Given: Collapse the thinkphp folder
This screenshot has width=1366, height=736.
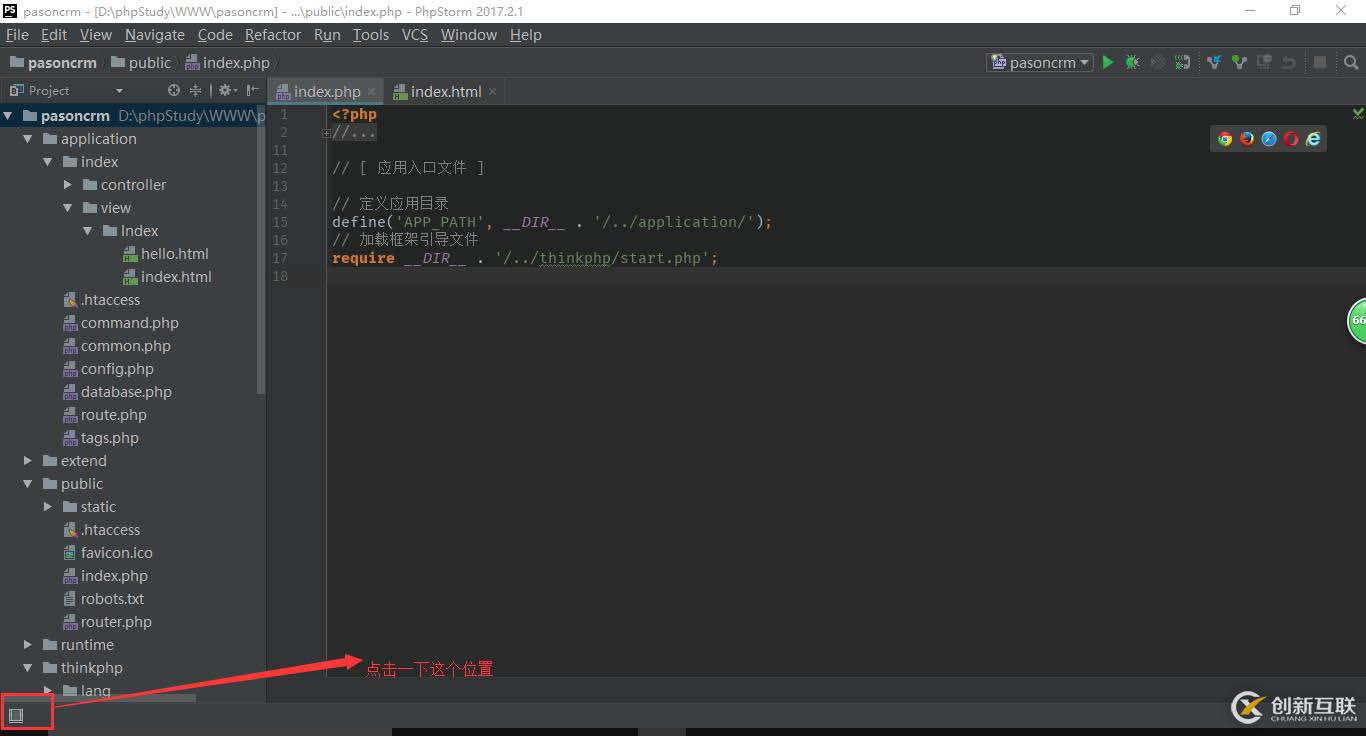Looking at the screenshot, I should pyautogui.click(x=28, y=668).
